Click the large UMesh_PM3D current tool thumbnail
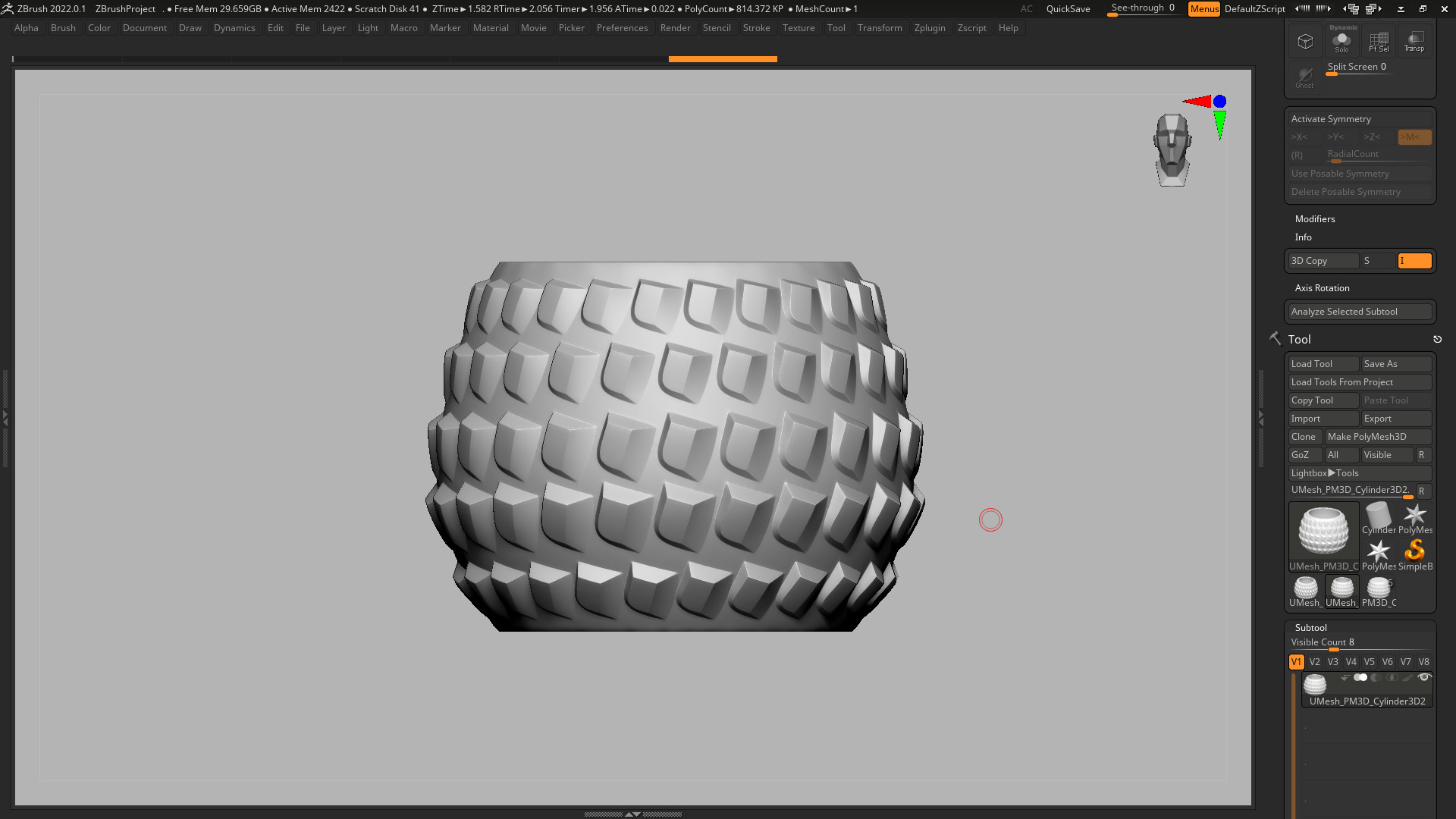This screenshot has width=1456, height=819. 1324,536
